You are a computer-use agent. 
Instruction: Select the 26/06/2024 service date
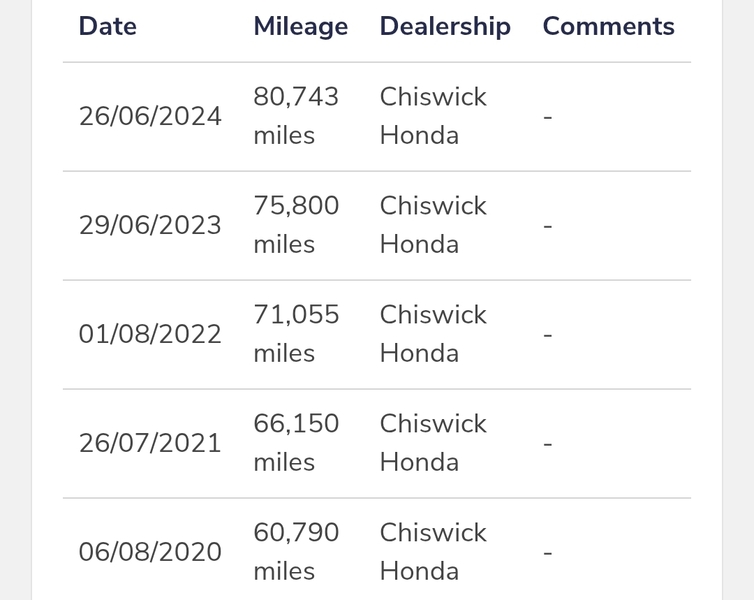pos(150,116)
